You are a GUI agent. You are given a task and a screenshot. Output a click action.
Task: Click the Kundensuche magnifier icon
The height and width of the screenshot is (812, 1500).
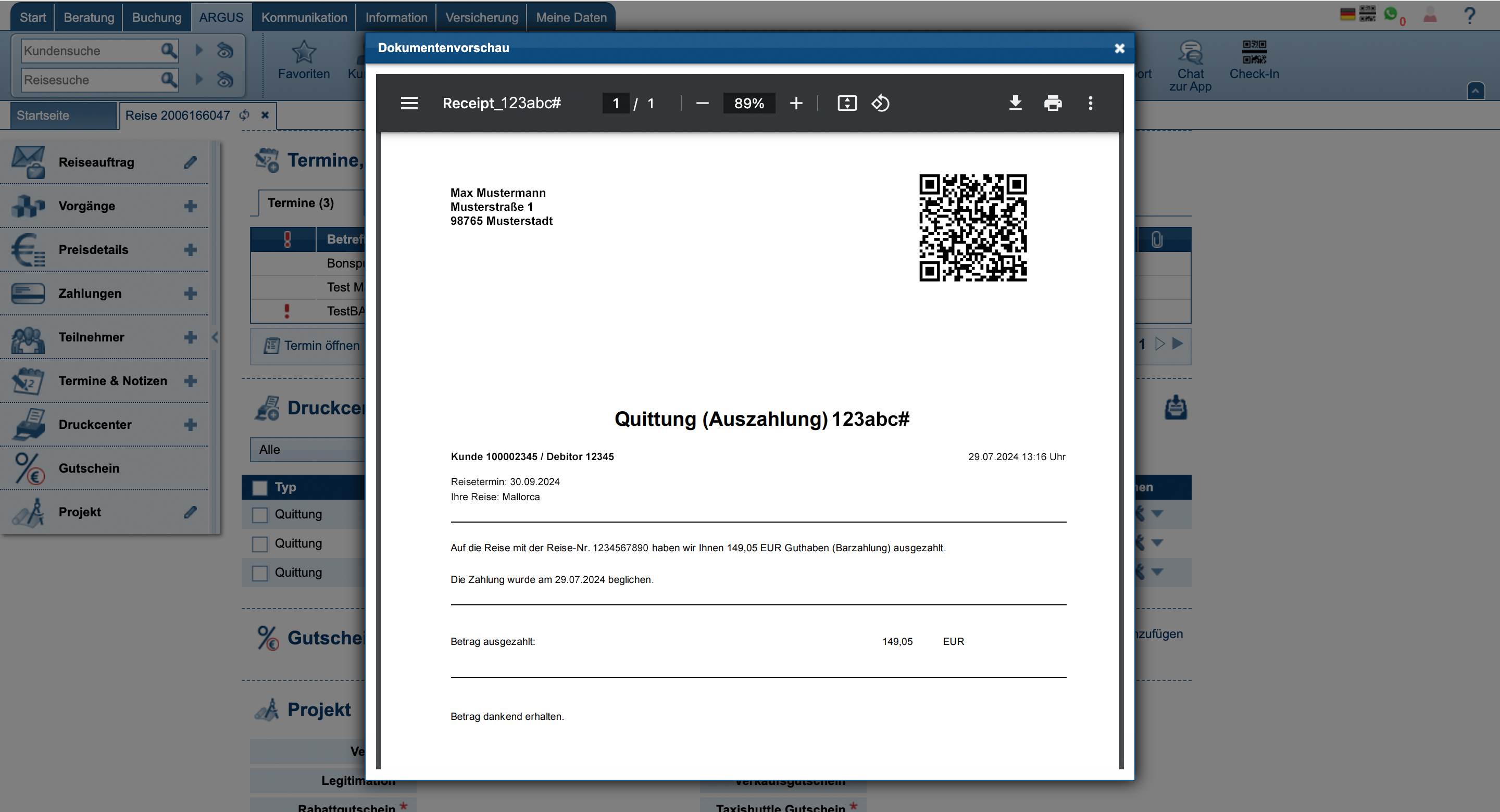click(x=168, y=50)
